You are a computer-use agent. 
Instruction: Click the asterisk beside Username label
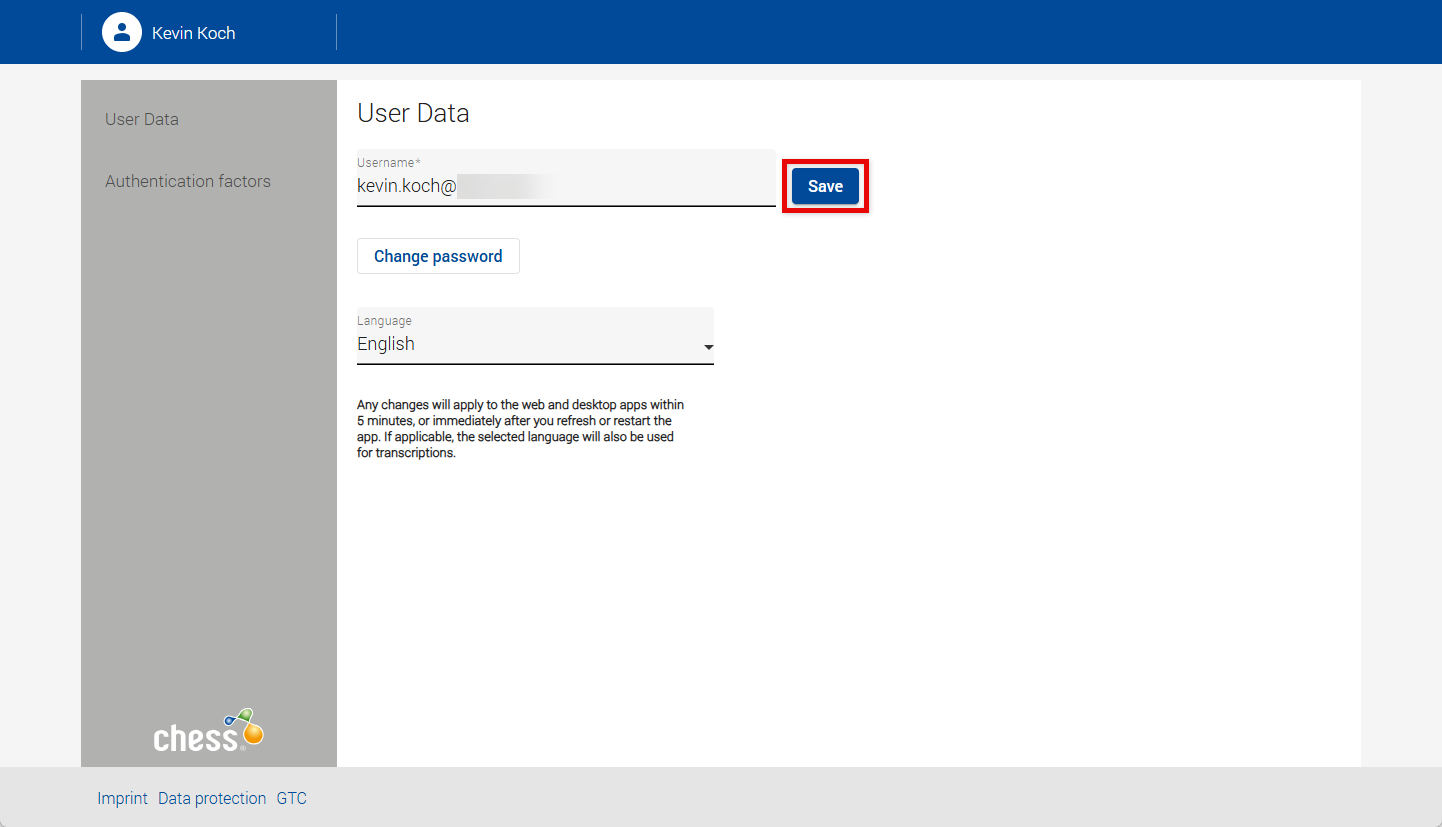point(418,162)
